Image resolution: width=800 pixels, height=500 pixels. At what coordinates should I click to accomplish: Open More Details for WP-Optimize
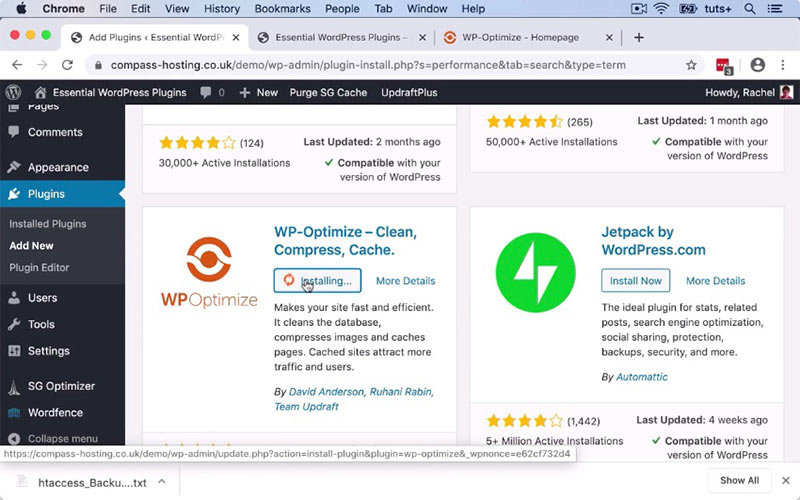coord(406,281)
